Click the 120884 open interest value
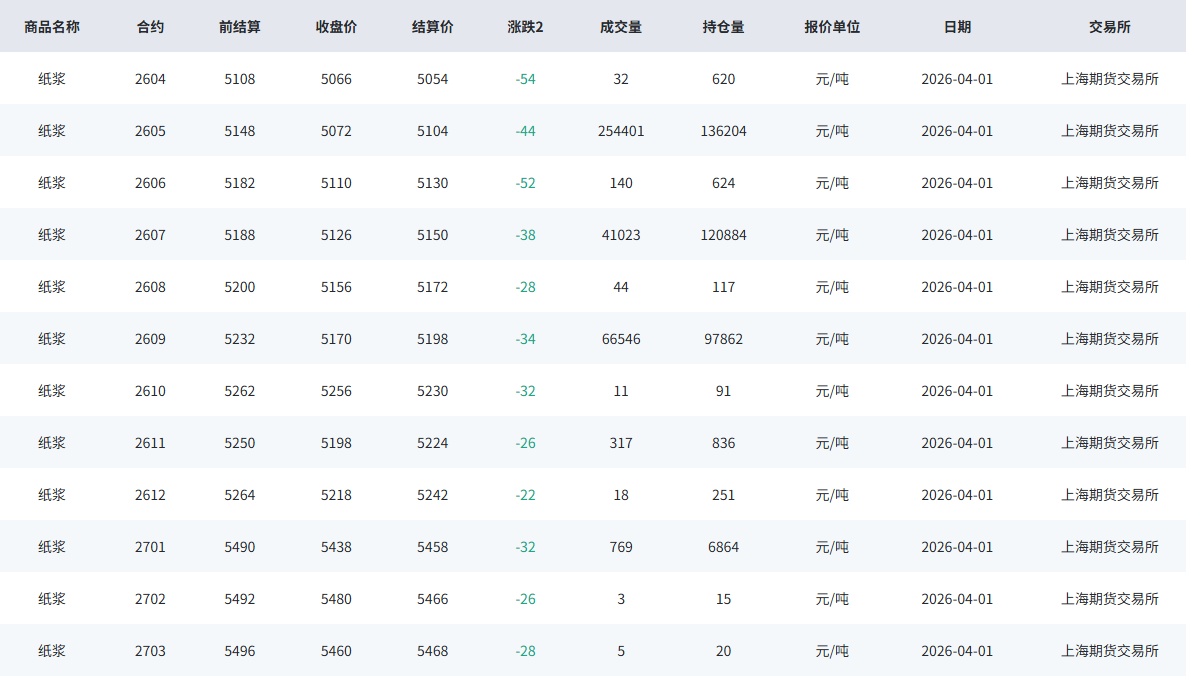The width and height of the screenshot is (1186, 676). tap(723, 235)
